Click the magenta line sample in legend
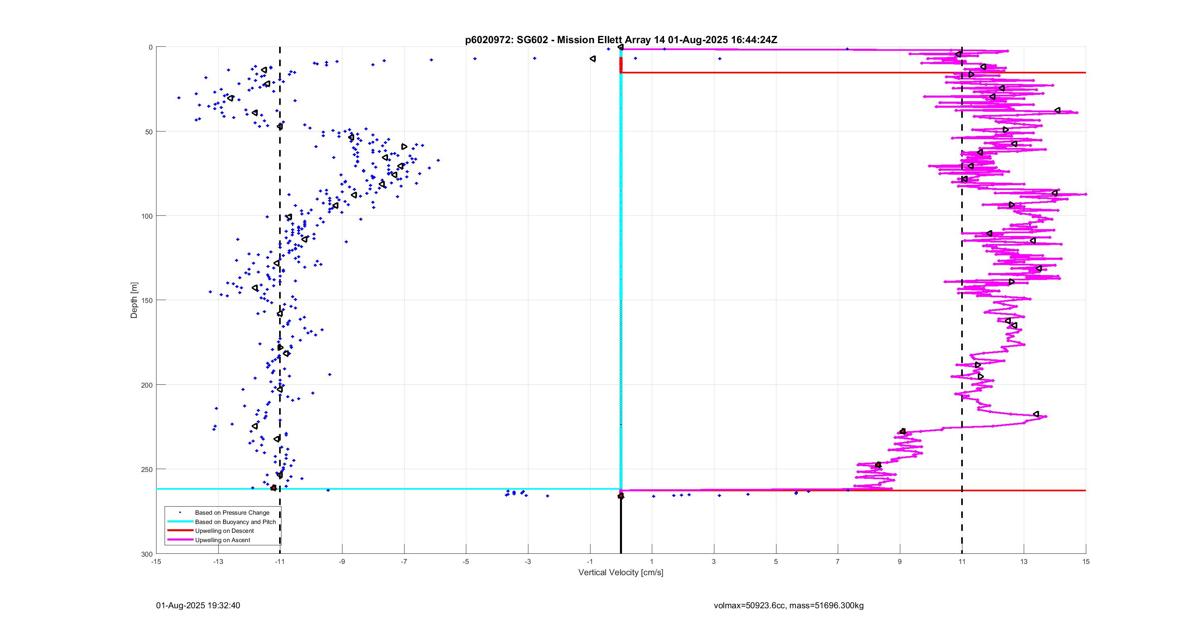The height and width of the screenshot is (622, 1200). 179,540
